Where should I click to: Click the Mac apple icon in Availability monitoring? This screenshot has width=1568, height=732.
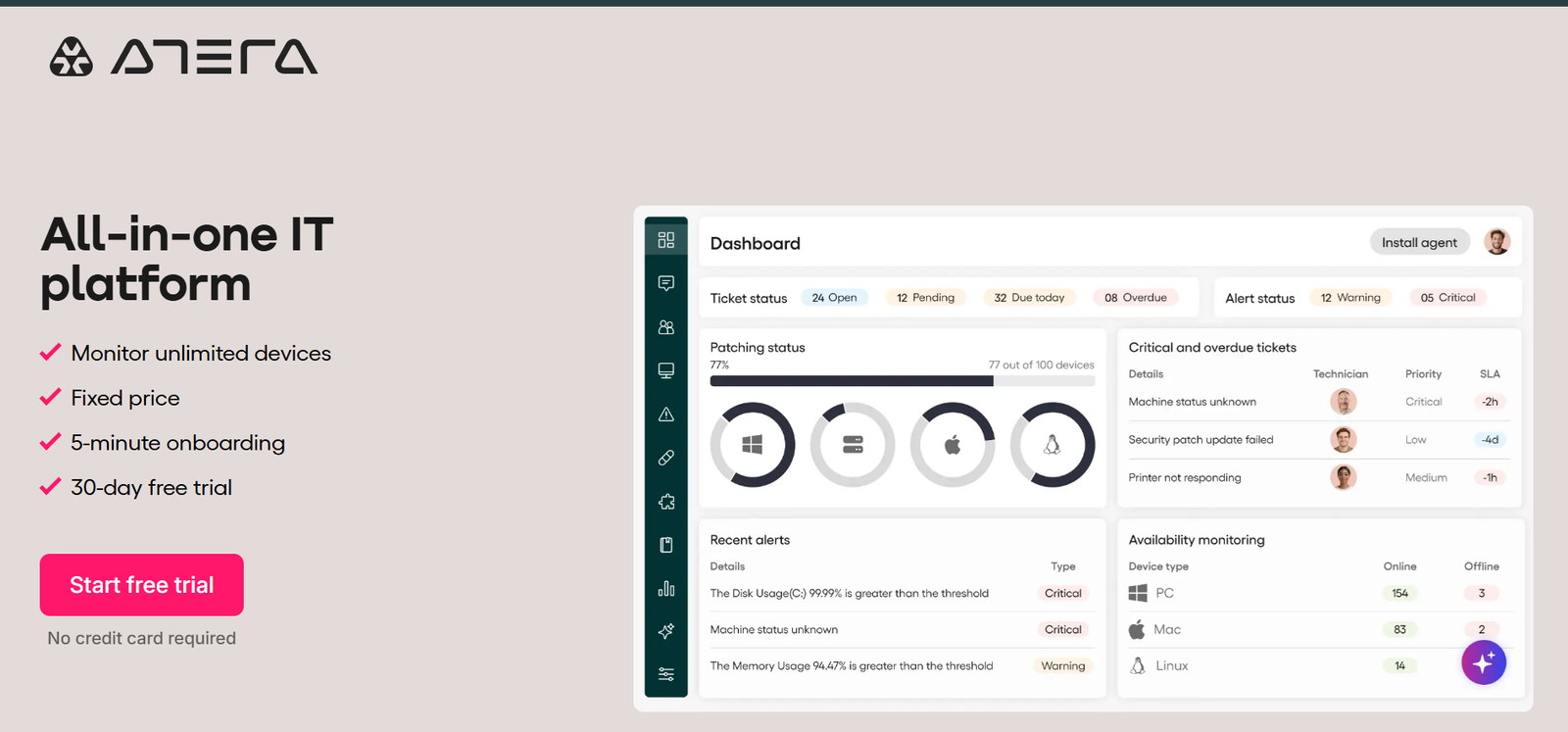tap(1137, 629)
